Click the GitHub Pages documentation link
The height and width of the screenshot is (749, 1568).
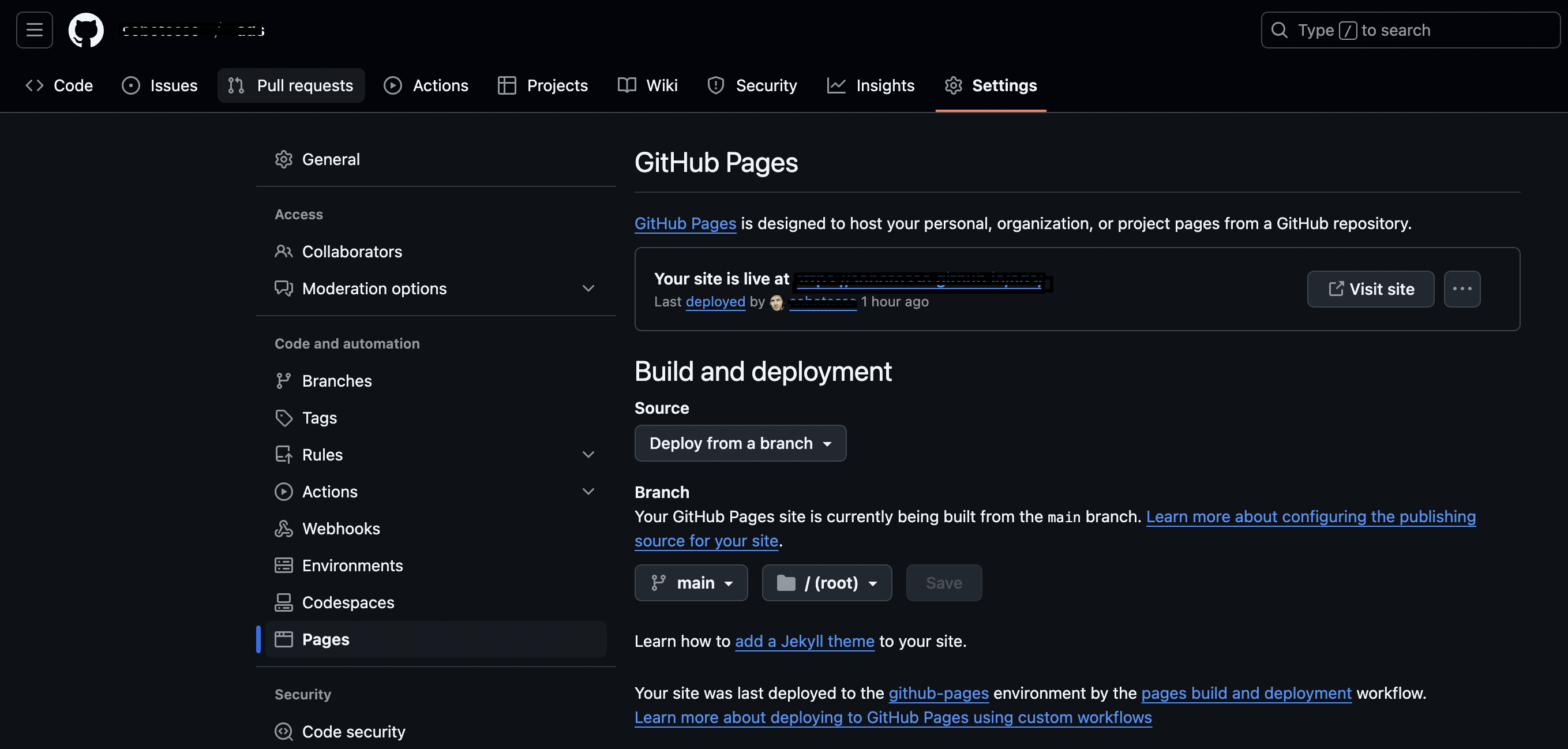685,223
